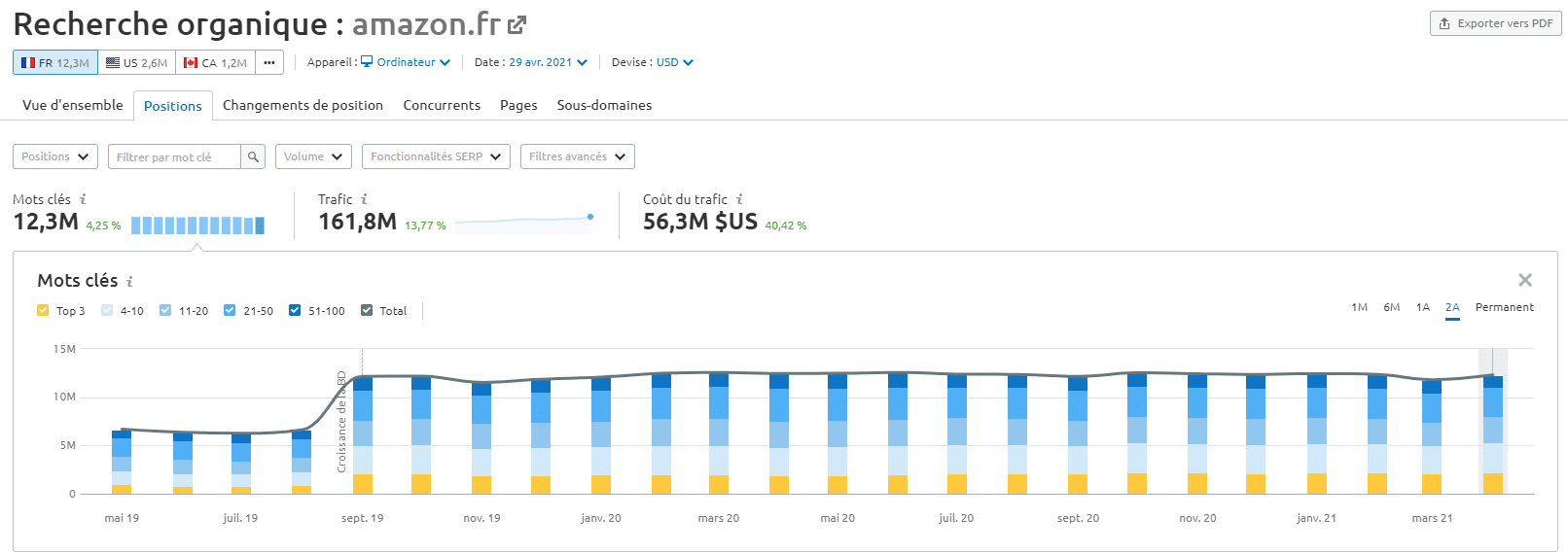Open amazon.fr external link icon
This screenshot has height=554, width=1568.
click(517, 25)
